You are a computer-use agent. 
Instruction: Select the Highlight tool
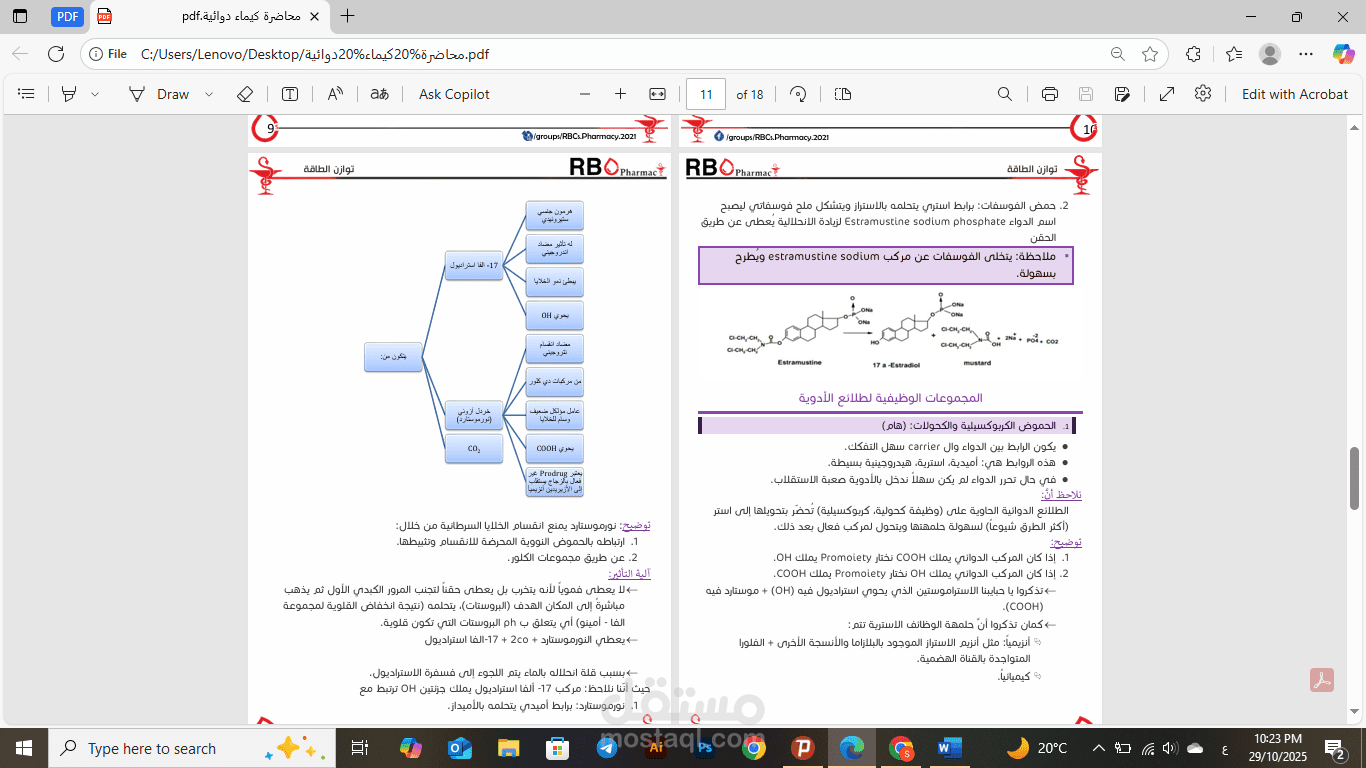(x=69, y=94)
